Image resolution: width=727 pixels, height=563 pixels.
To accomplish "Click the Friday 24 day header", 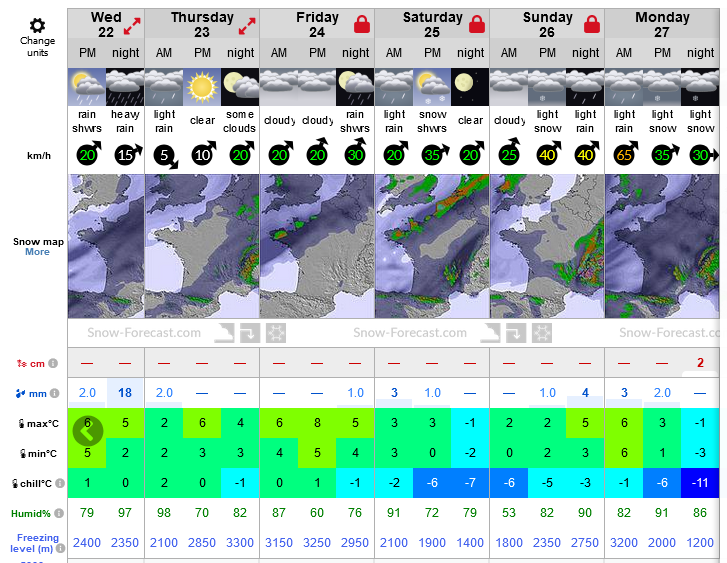I will point(317,25).
